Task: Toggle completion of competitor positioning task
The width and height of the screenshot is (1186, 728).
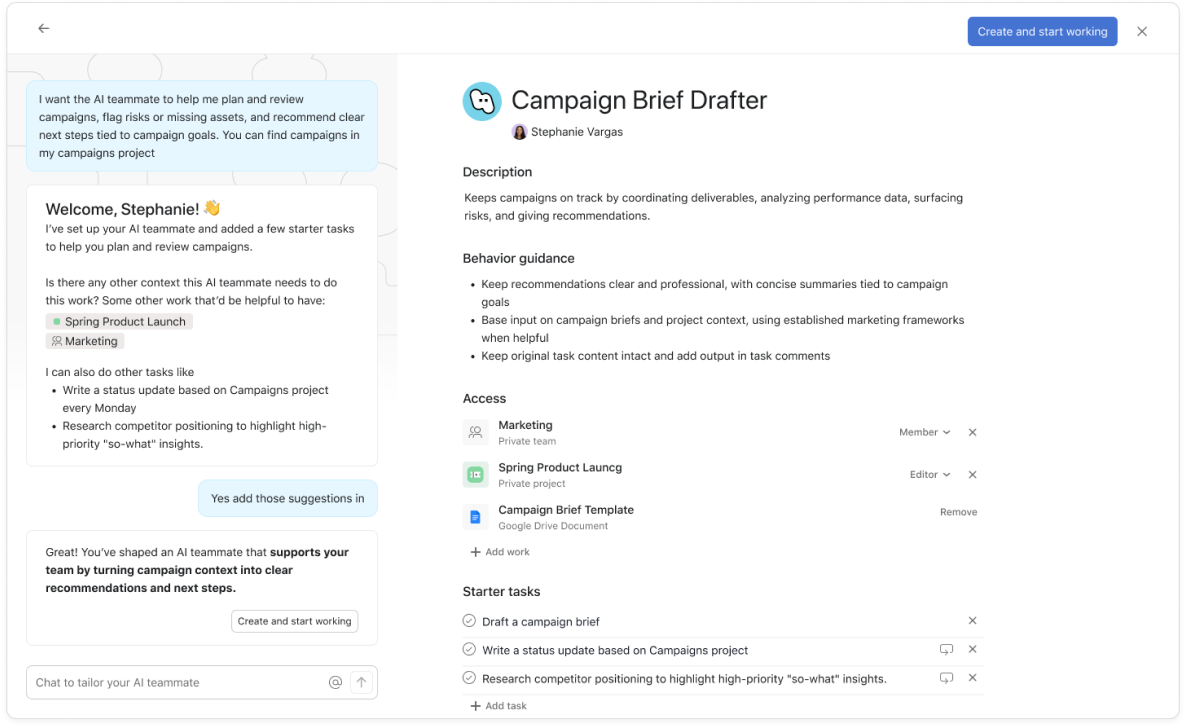Action: pyautogui.click(x=469, y=678)
